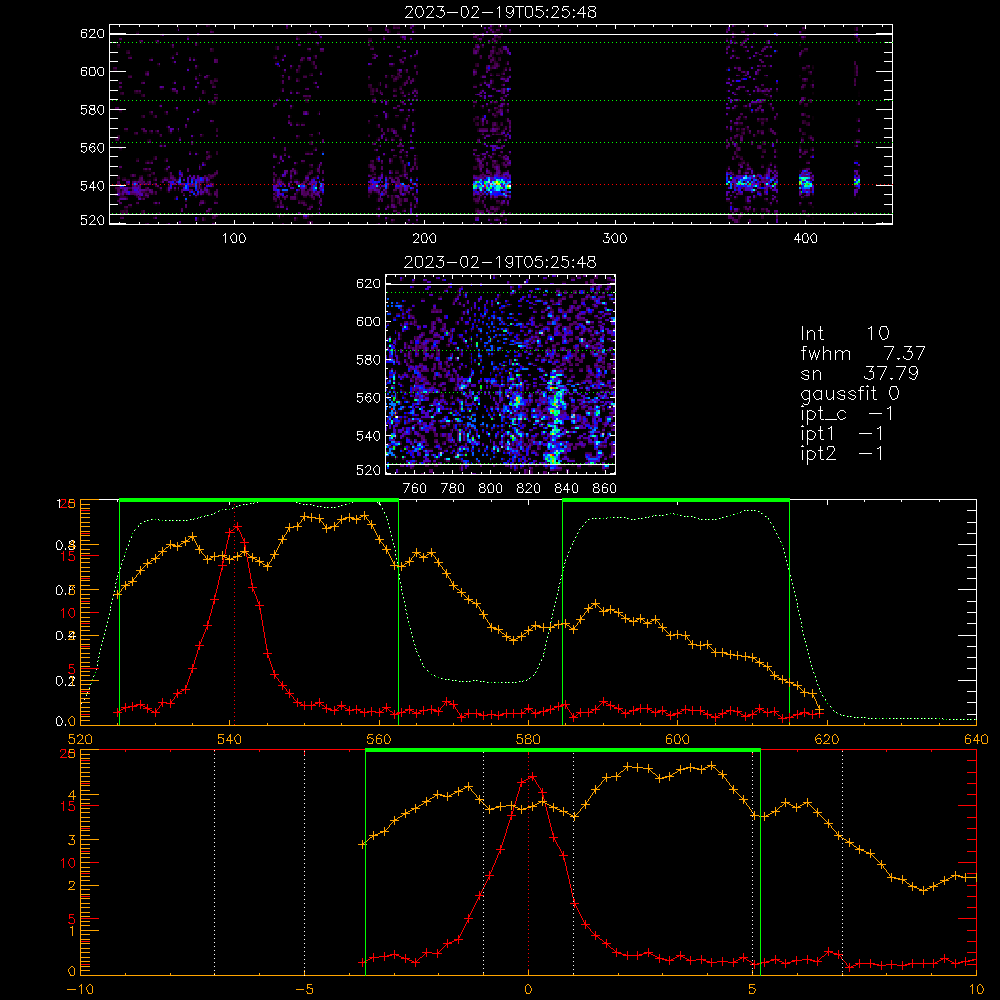1000x1000 pixels.
Task: Click x-axis label 520 of the profile plot
Action: coord(80,740)
